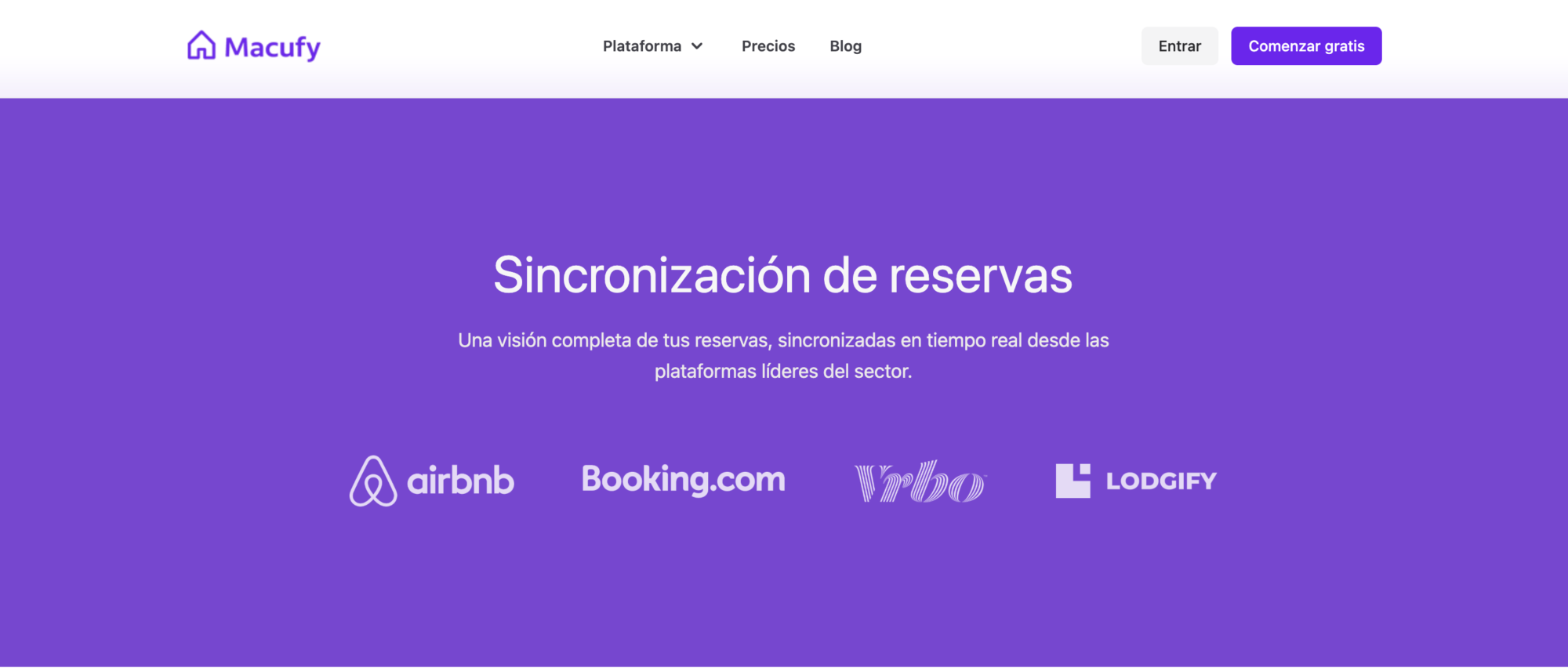Screen dimensions: 1568x668
Task: Go to the Precios page
Action: 768,46
